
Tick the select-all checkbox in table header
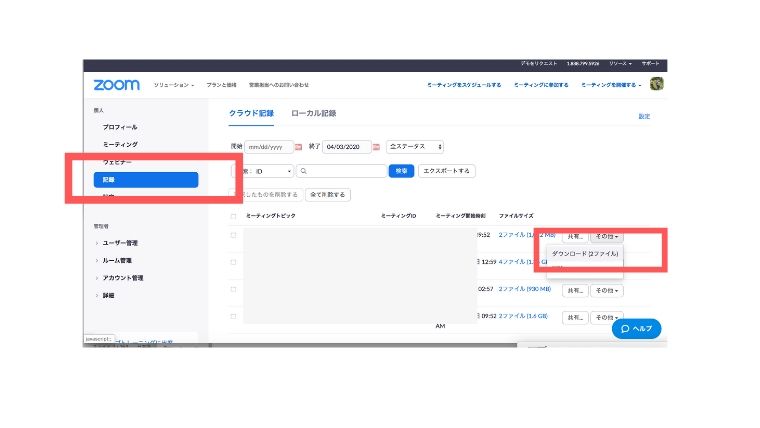pos(233,216)
